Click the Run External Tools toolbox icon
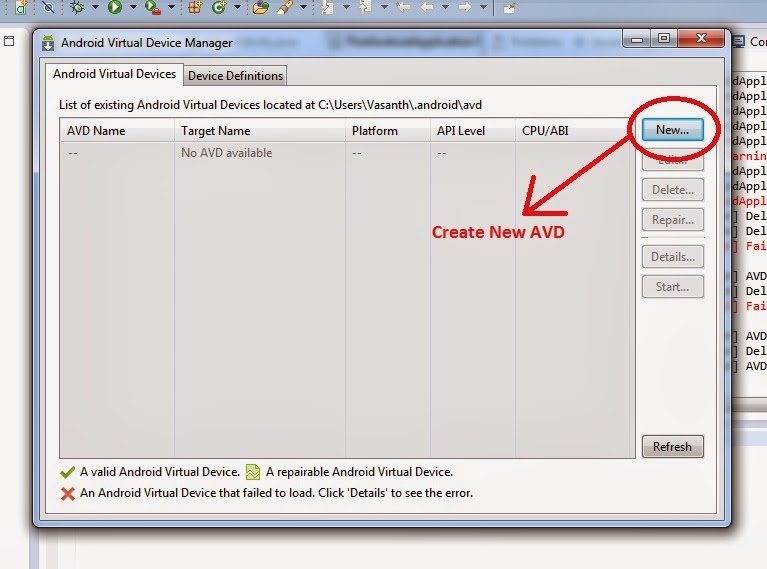 (153, 7)
